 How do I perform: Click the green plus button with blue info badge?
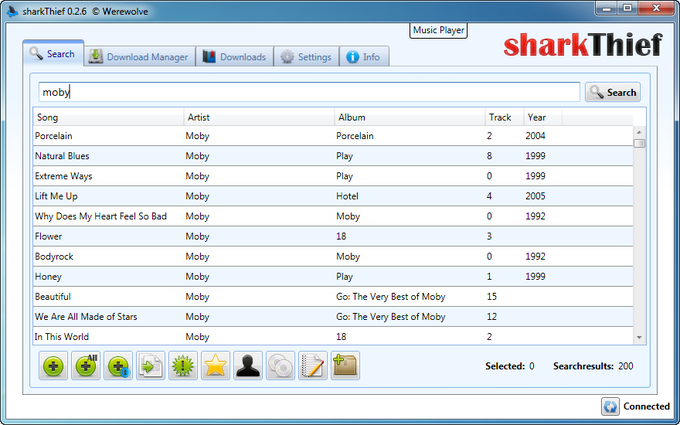[x=118, y=366]
